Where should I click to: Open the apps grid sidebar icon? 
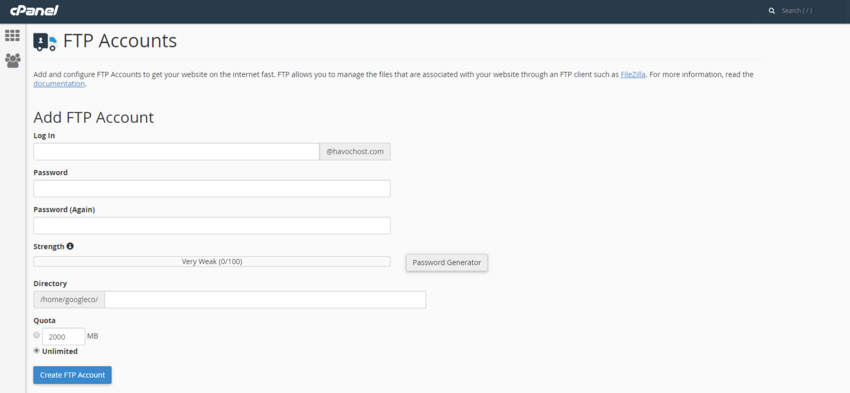12,36
